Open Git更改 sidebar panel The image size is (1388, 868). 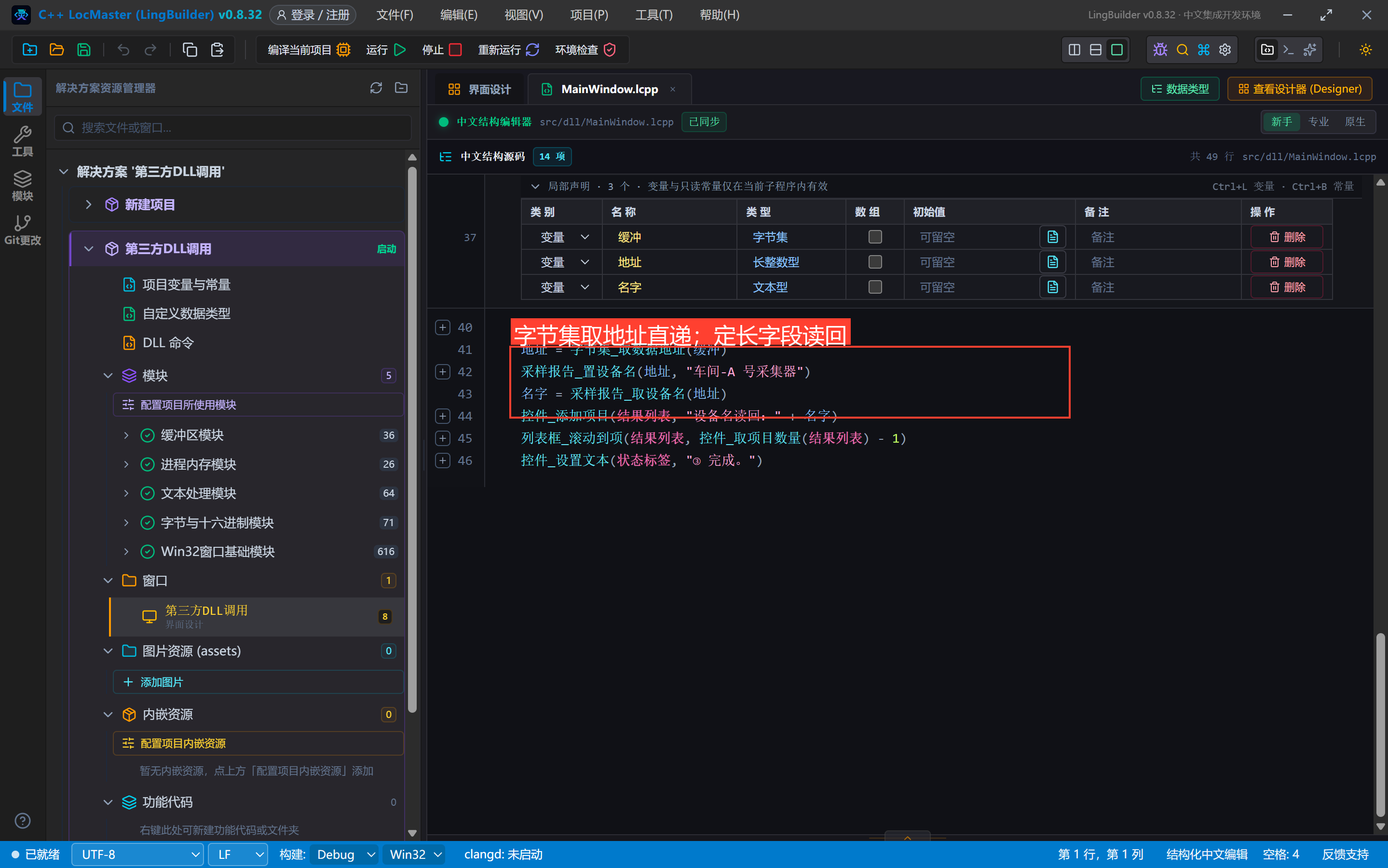22,230
